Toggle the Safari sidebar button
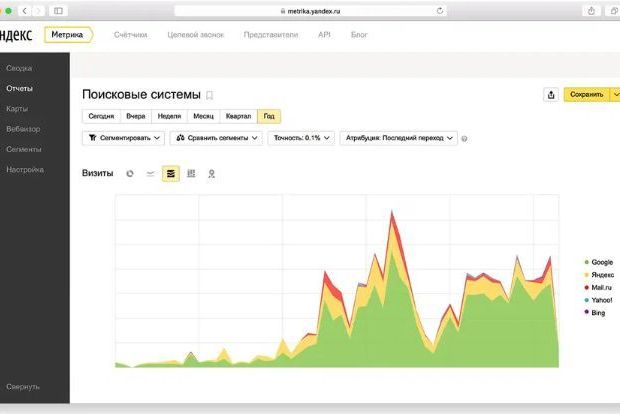Screen dimensions: 620x414 click(x=58, y=11)
